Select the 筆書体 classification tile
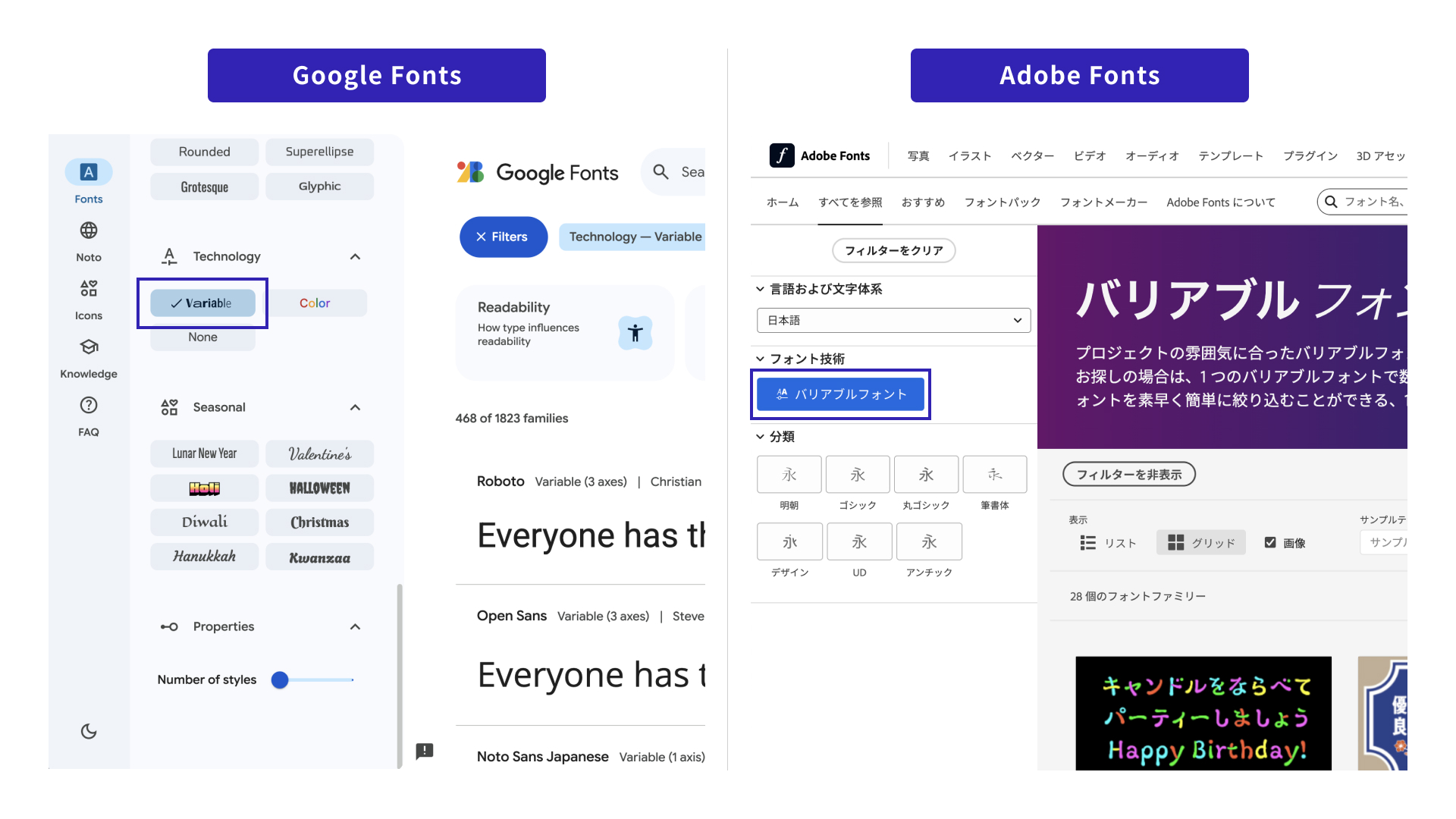The image size is (1456, 819). [995, 475]
